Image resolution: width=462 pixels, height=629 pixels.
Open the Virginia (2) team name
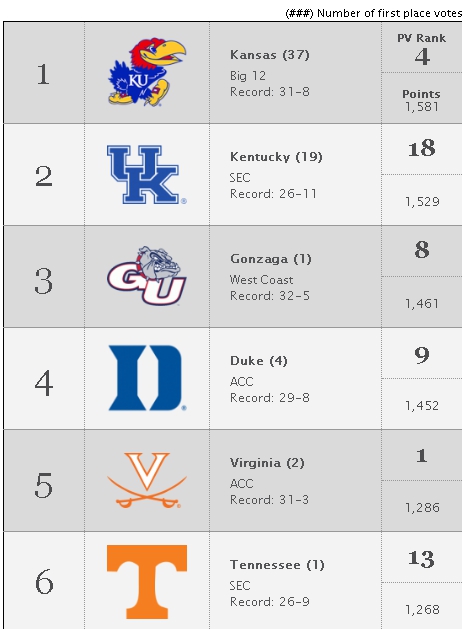(x=267, y=463)
